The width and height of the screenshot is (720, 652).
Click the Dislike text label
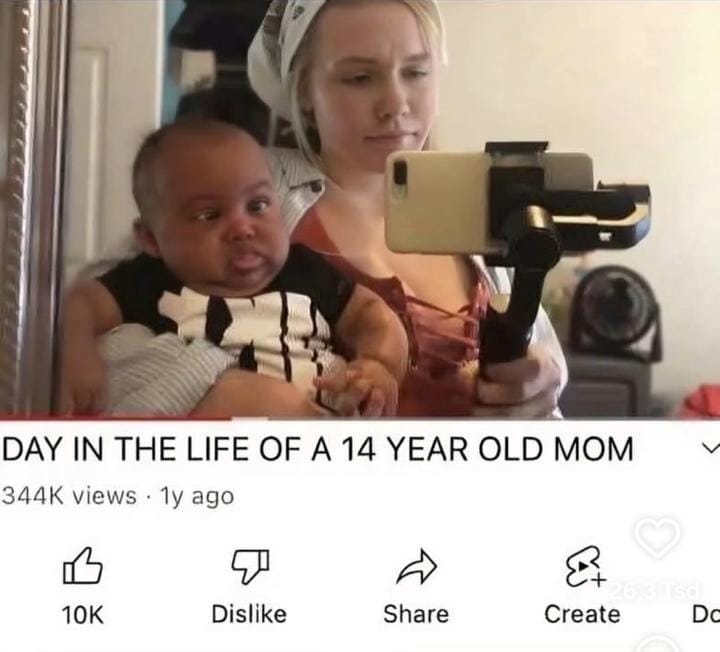tap(249, 614)
